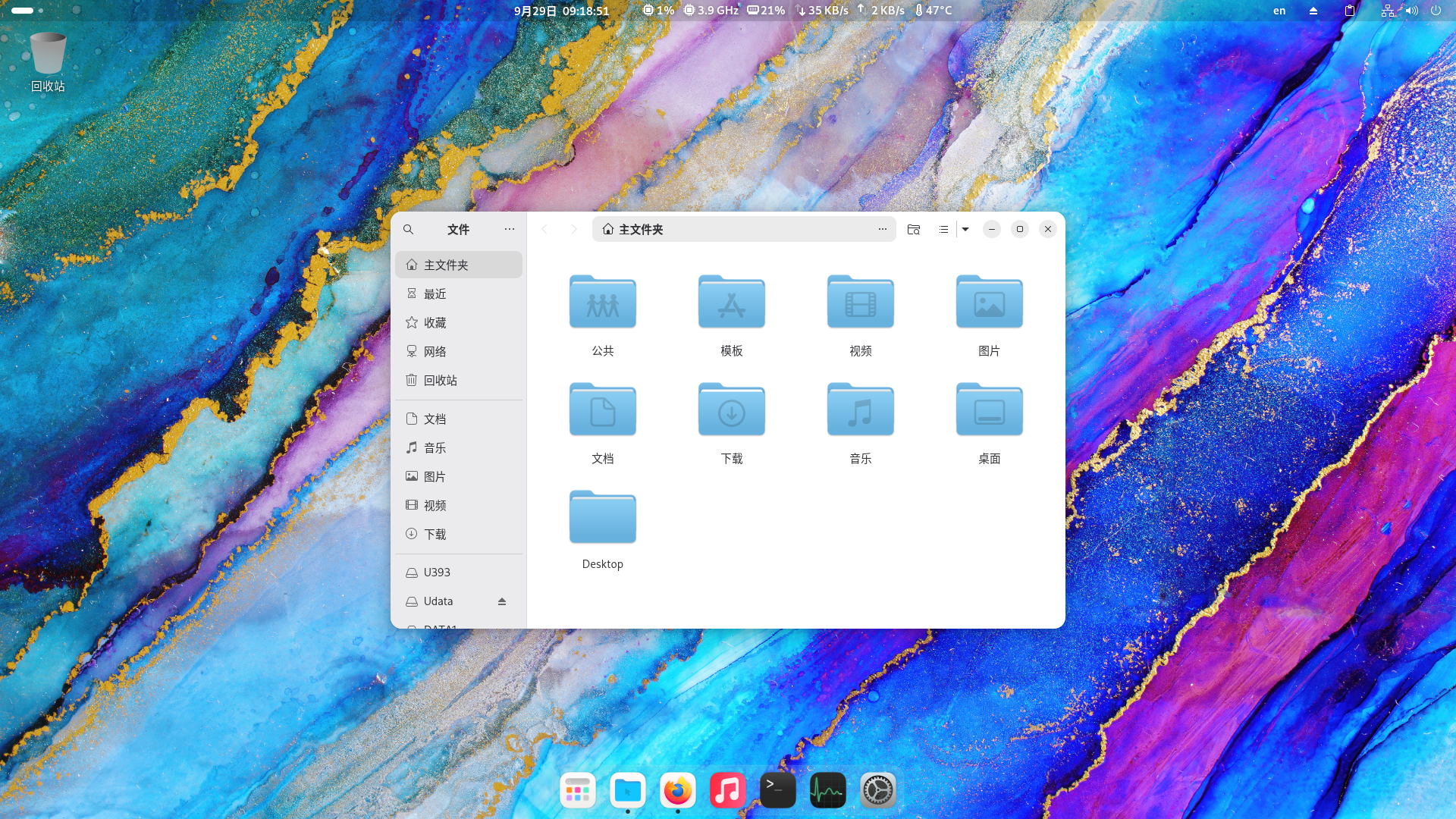Select 最近 in the sidebar

[459, 293]
